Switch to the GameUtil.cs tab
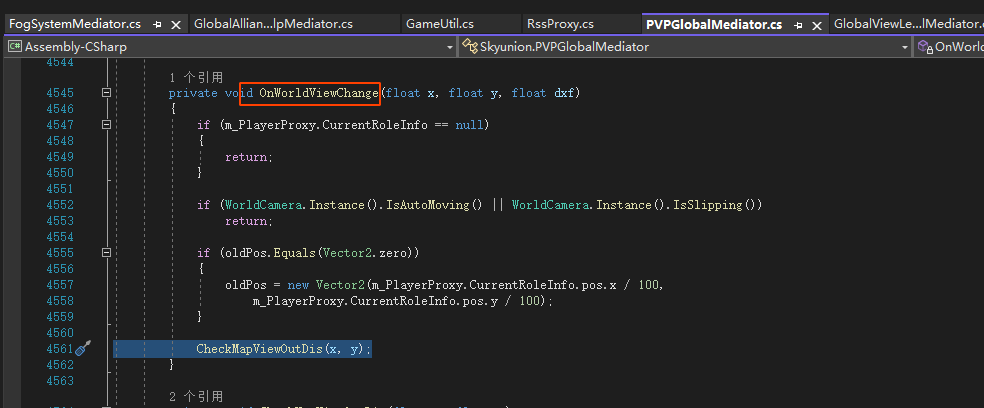The width and height of the screenshot is (984, 408). 440,23
